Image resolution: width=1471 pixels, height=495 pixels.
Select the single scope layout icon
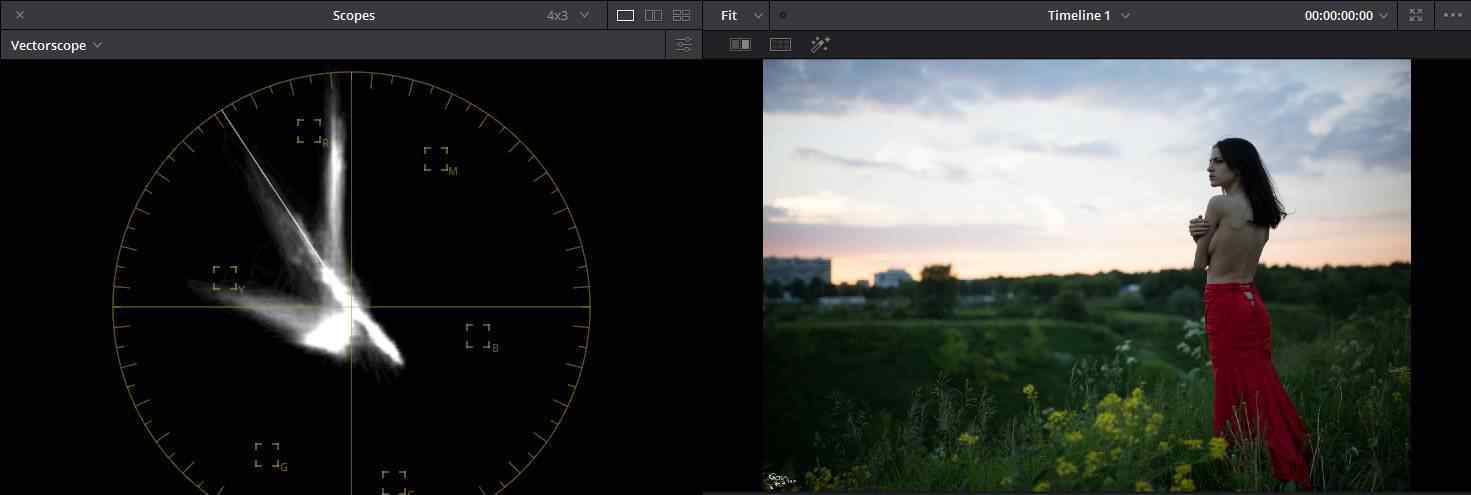pyautogui.click(x=625, y=15)
